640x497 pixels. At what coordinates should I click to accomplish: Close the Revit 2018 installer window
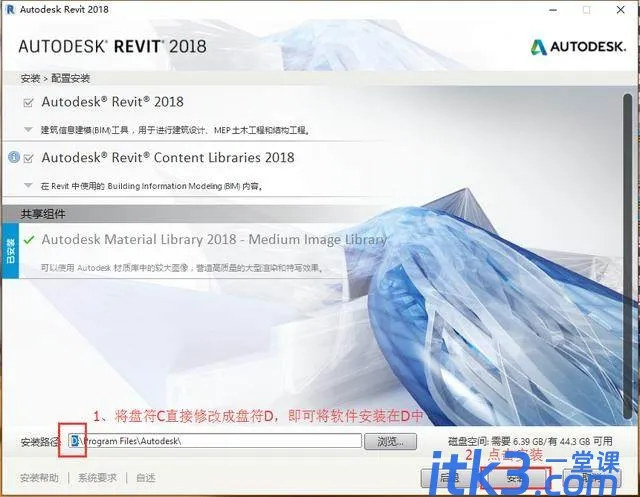[x=621, y=10]
